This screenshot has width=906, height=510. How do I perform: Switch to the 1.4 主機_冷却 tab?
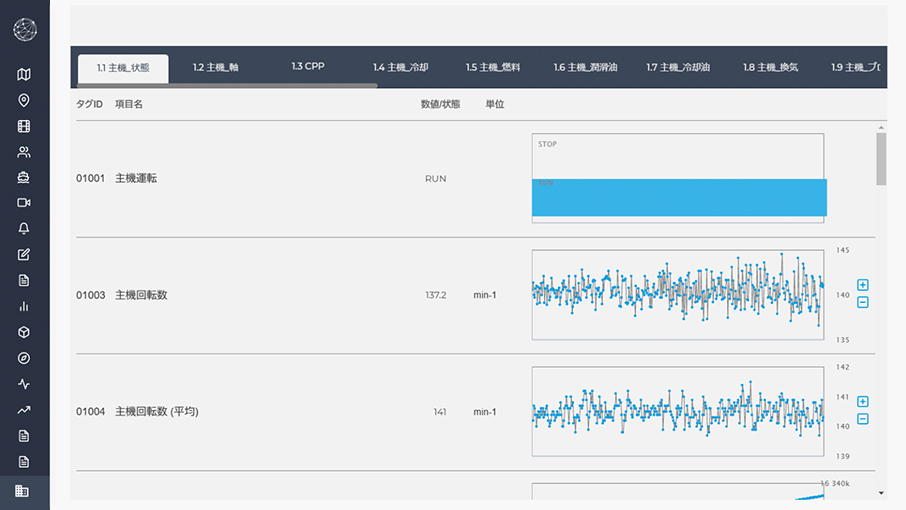[400, 68]
